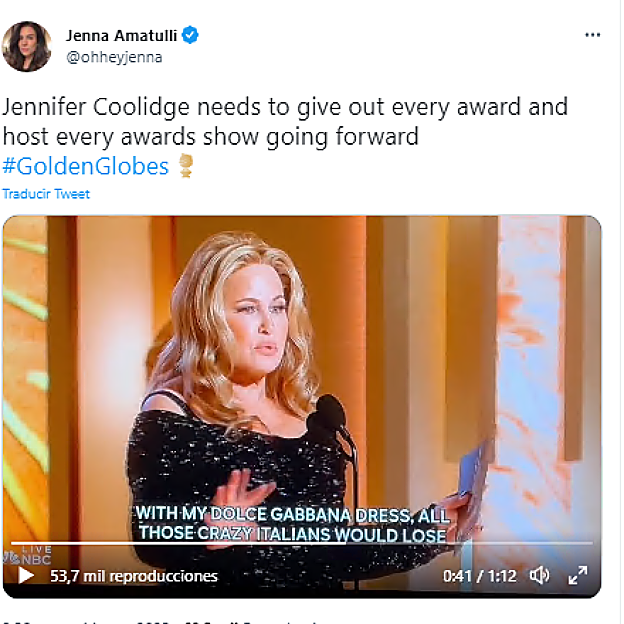Click the blue verified badge

click(x=189, y=35)
